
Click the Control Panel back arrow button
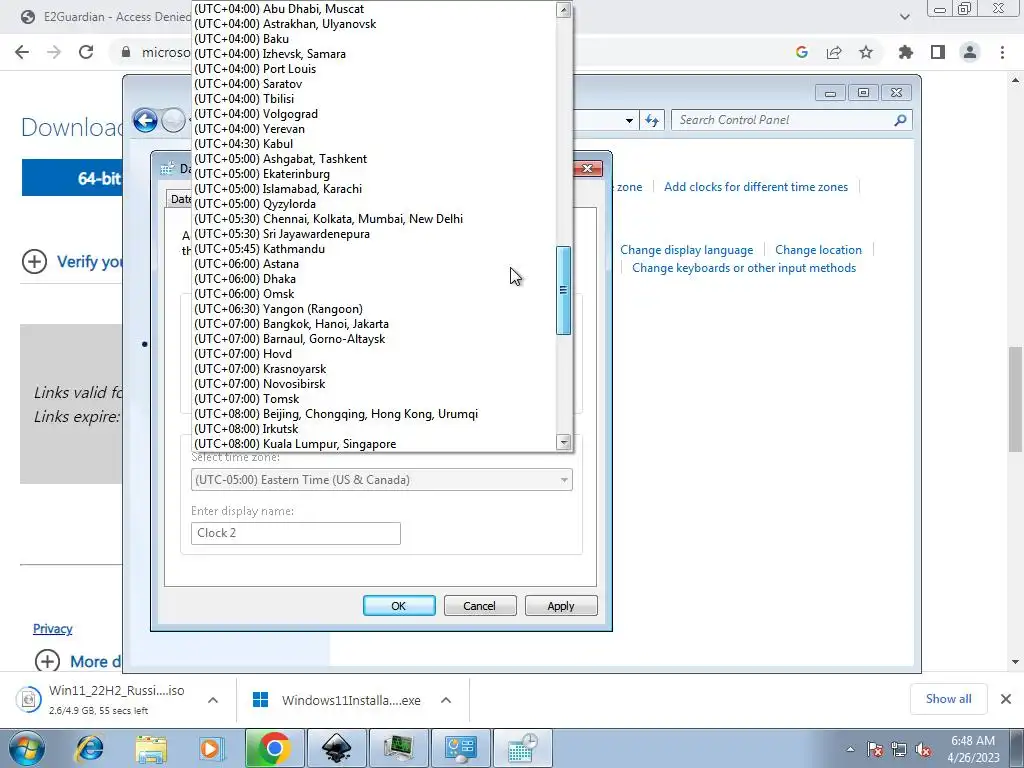(145, 121)
